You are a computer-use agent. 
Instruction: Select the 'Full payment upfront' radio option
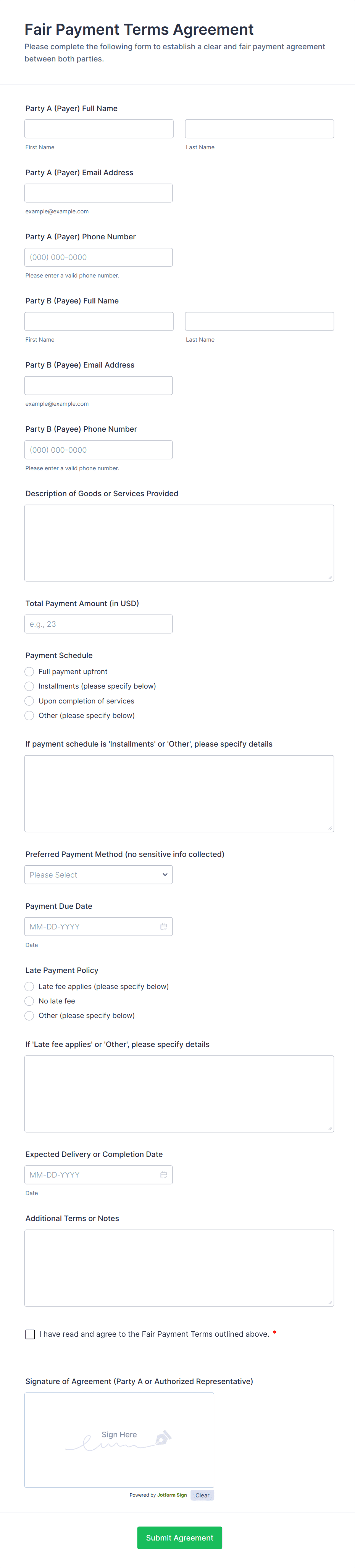29,671
